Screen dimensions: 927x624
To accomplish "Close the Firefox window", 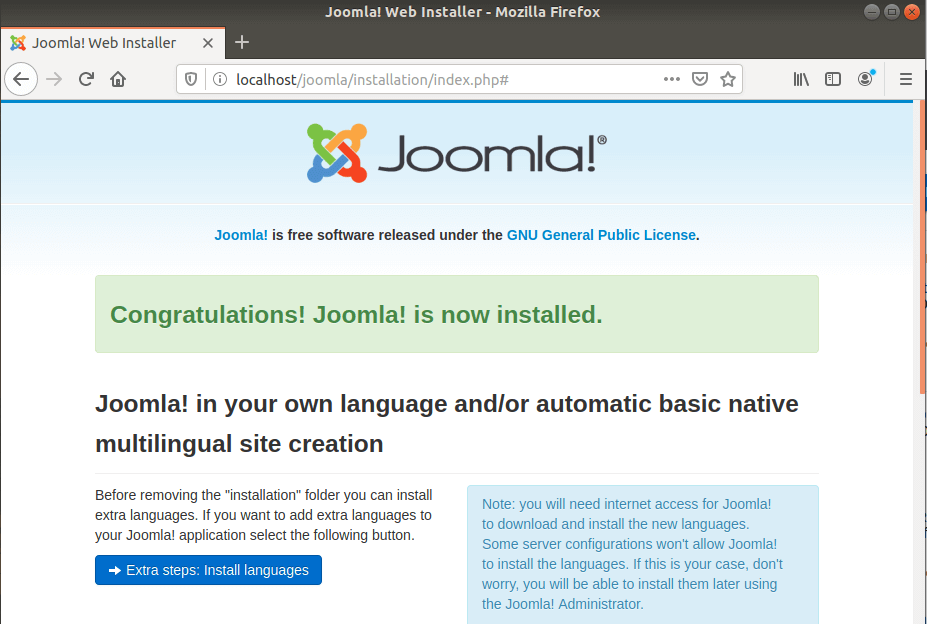I will click(x=912, y=12).
